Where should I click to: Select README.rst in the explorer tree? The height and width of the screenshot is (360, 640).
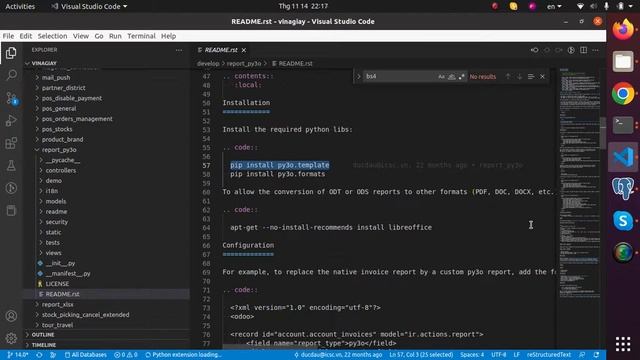62,294
